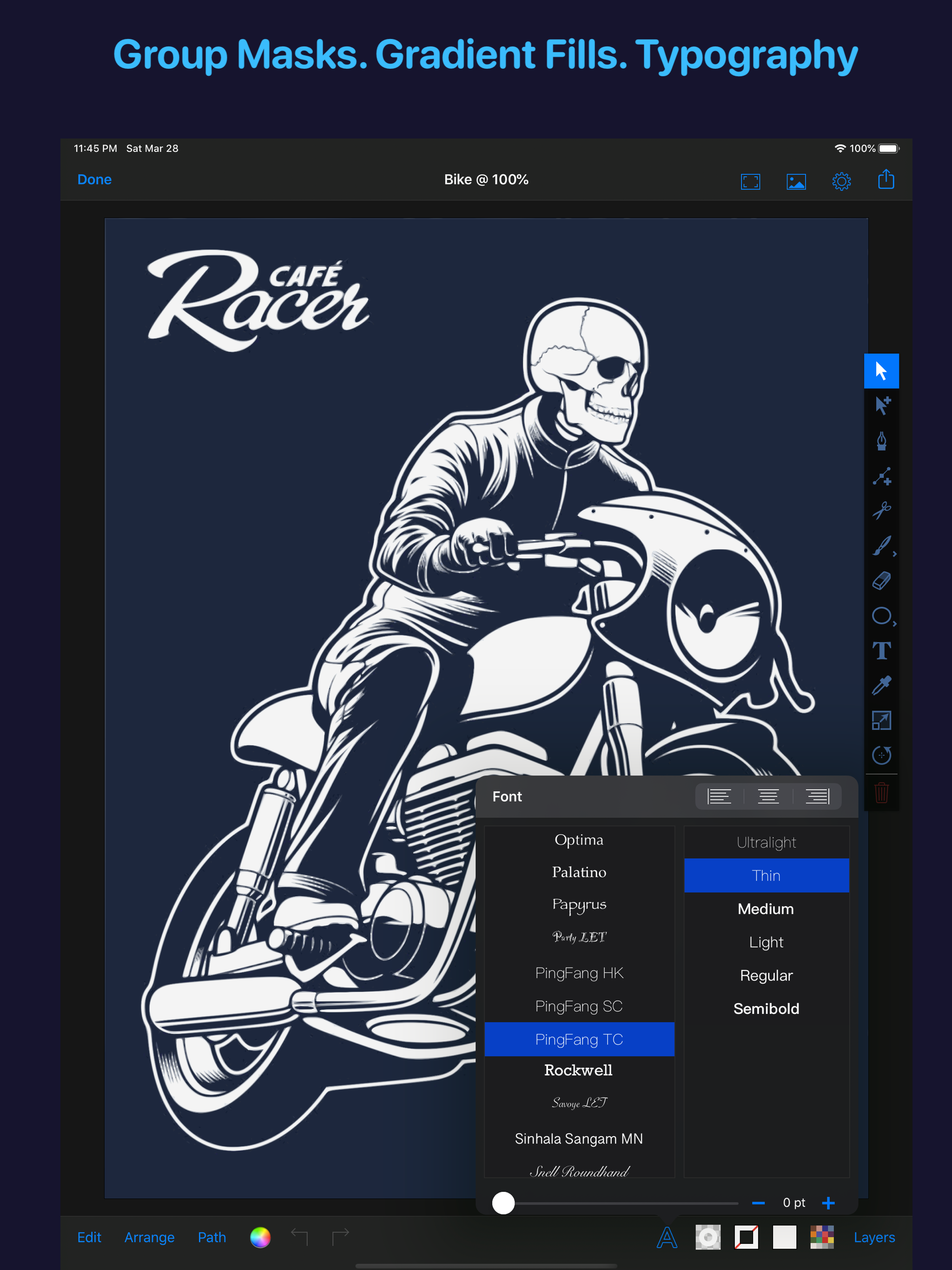Choose the Semibold font weight
The width and height of the screenshot is (952, 1270).
click(x=766, y=1009)
